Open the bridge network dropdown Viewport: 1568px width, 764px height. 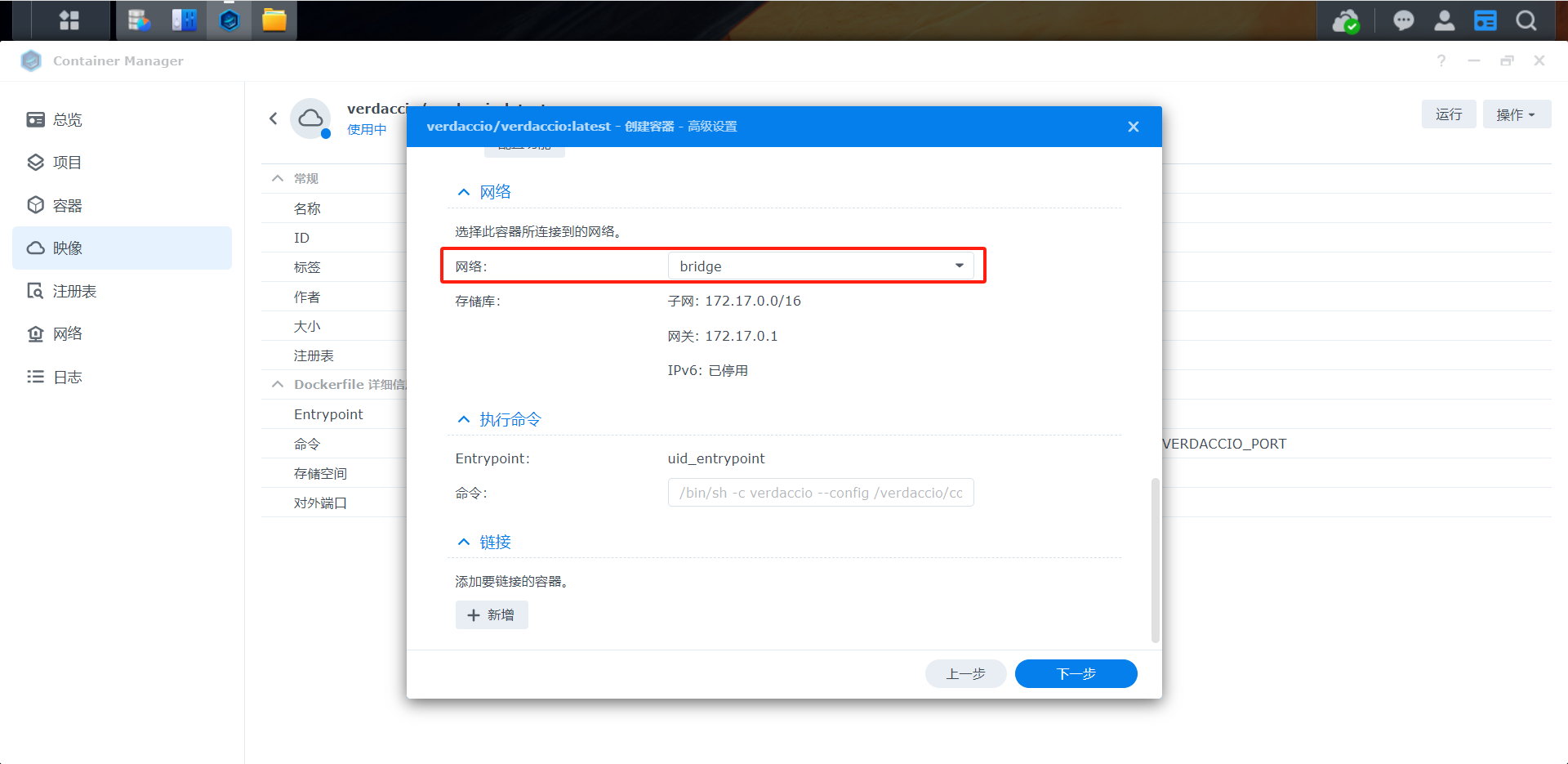pos(821,266)
